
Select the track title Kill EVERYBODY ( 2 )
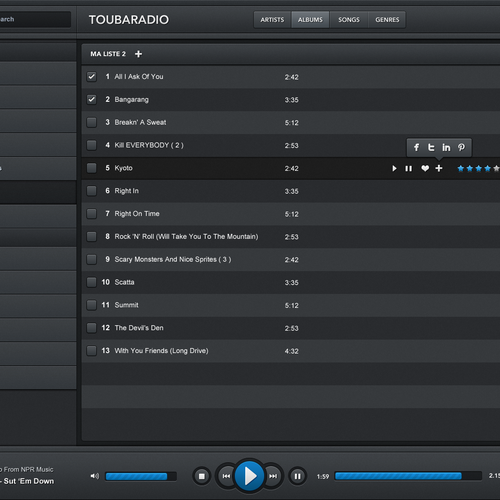click(149, 145)
